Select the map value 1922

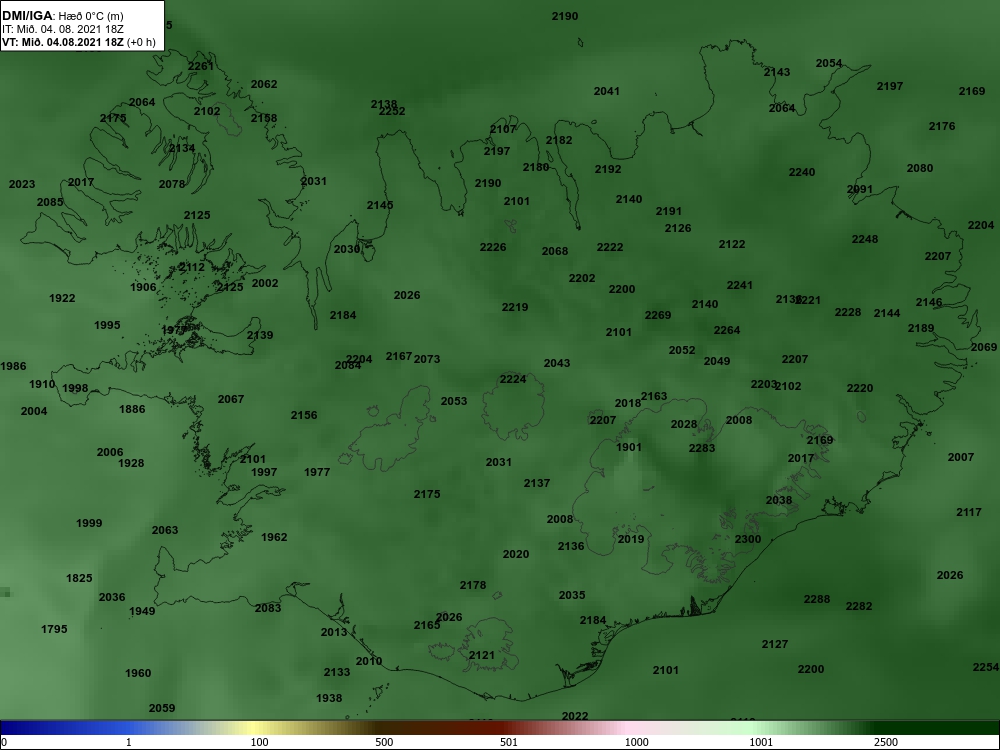(x=62, y=298)
